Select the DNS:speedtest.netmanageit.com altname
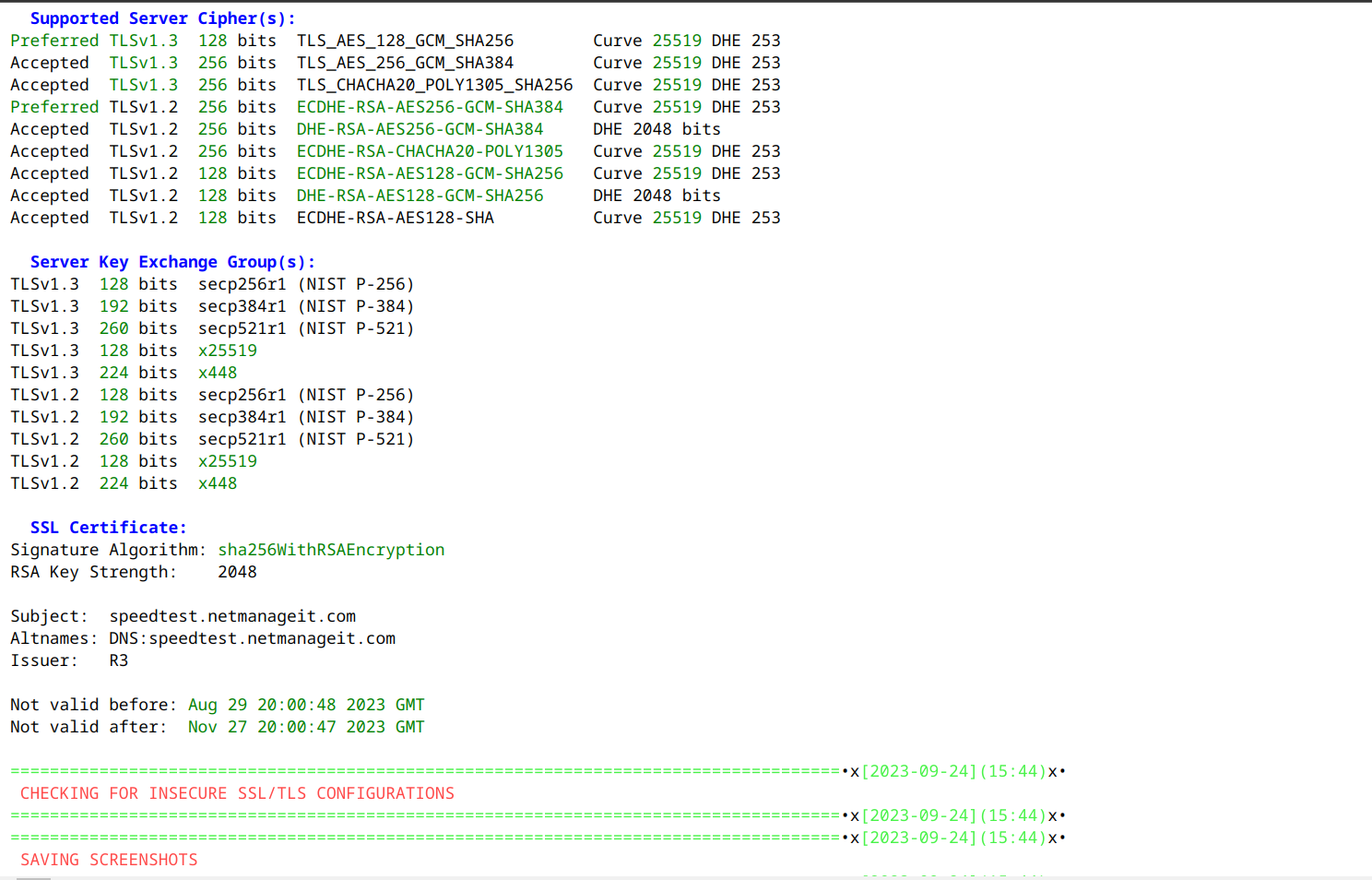The width and height of the screenshot is (1372, 880). (x=253, y=637)
